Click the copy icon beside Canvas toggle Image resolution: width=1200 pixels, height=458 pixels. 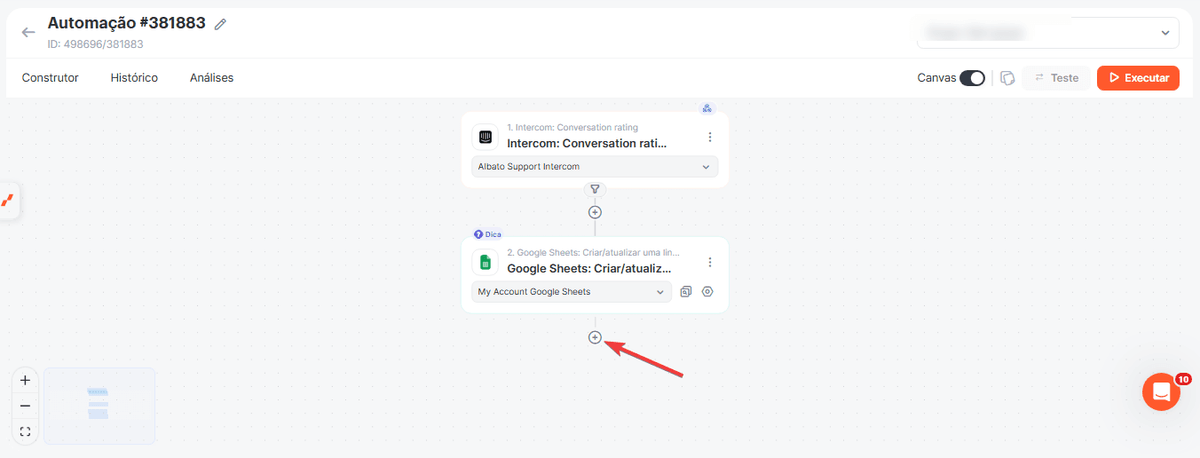(1008, 78)
